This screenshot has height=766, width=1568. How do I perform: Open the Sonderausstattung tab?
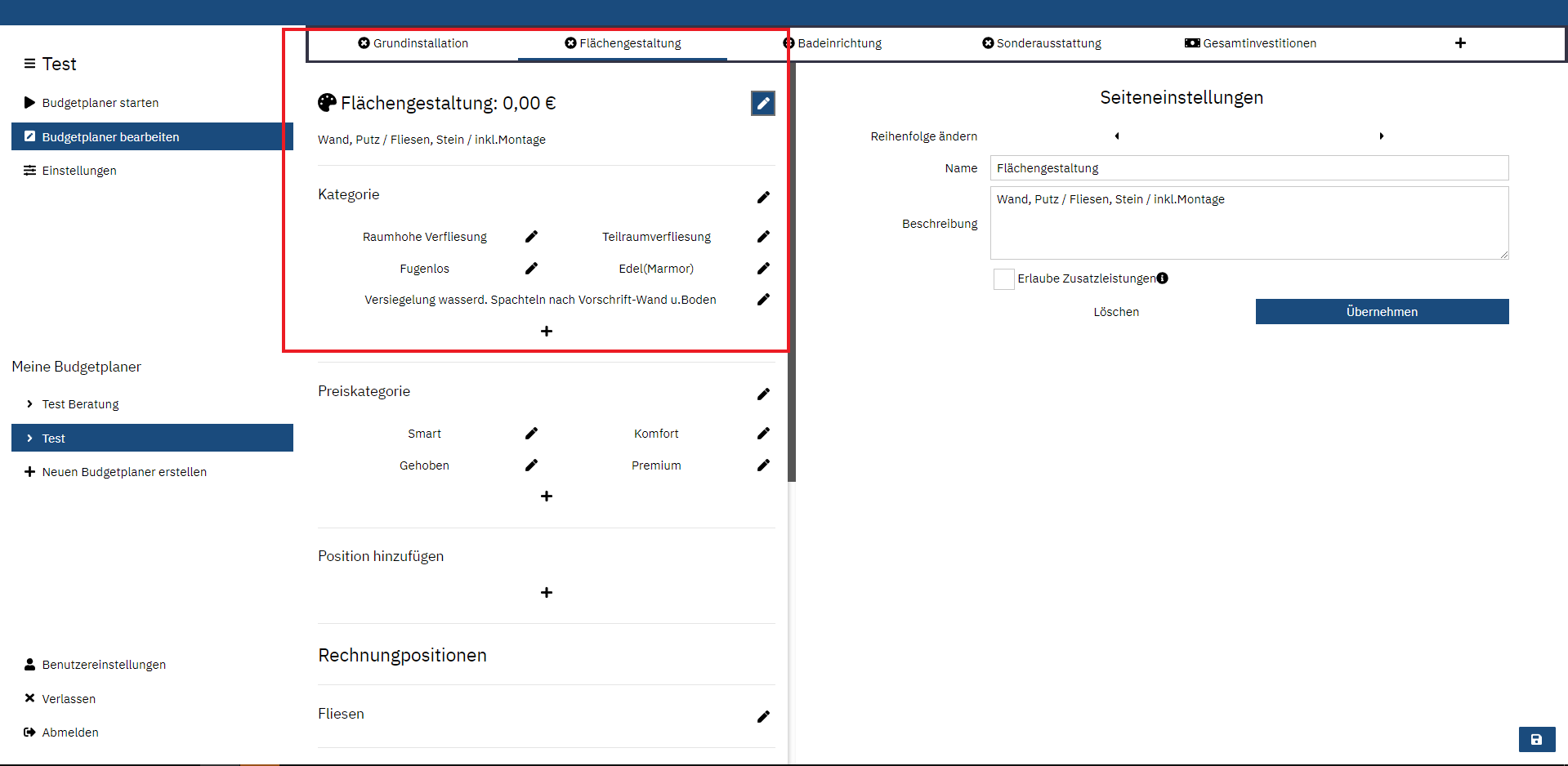[1042, 43]
